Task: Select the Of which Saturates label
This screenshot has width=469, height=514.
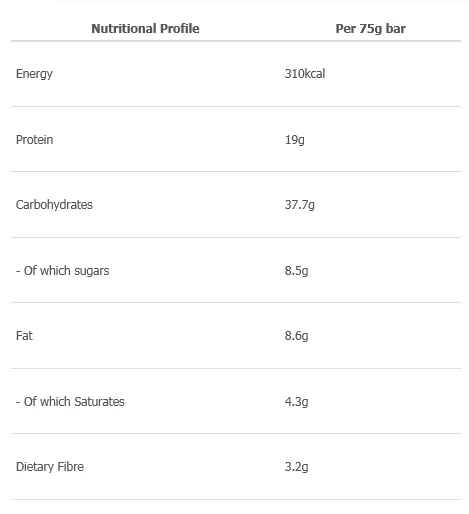Action: 70,402
